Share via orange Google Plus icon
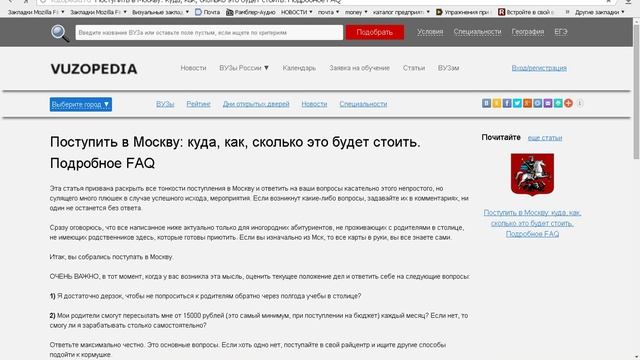This screenshot has height=360, width=640. click(x=527, y=103)
